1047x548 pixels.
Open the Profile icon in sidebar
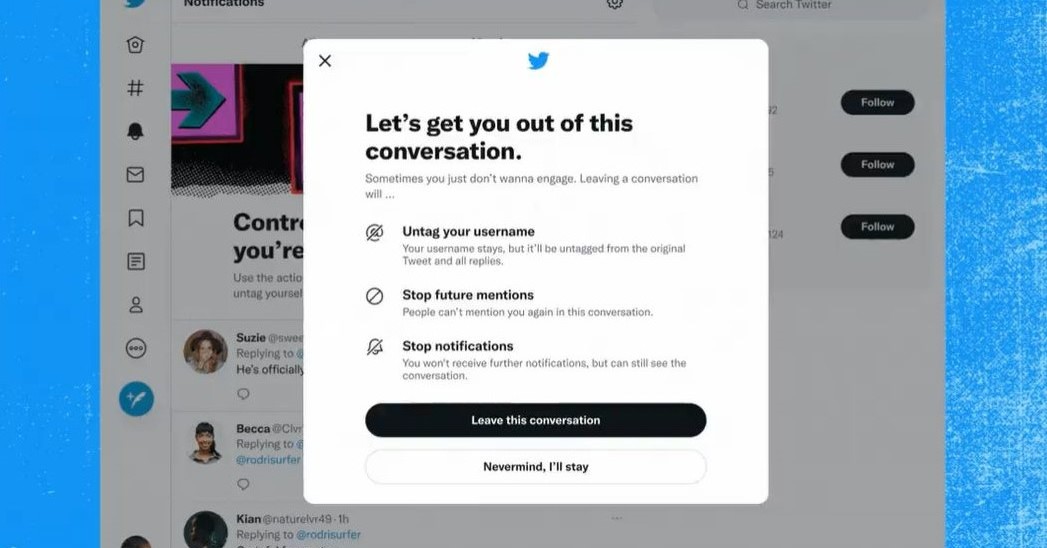[x=136, y=305]
